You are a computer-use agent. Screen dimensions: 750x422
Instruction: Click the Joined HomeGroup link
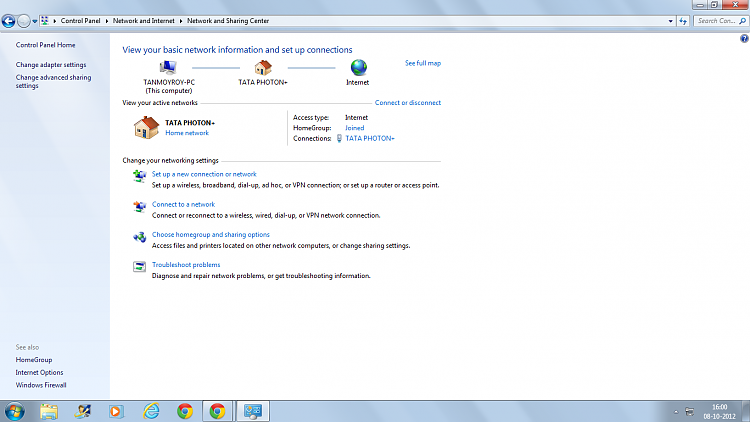coord(354,128)
